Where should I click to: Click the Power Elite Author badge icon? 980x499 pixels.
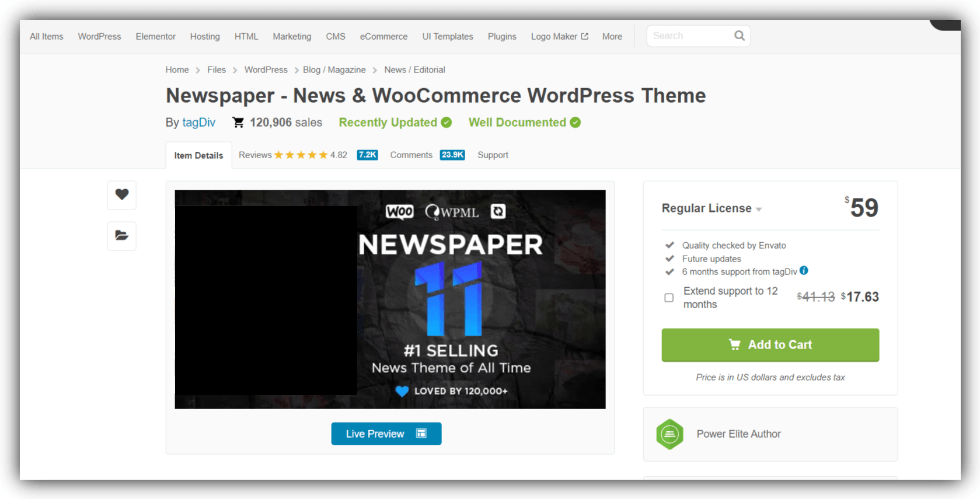[x=669, y=434]
